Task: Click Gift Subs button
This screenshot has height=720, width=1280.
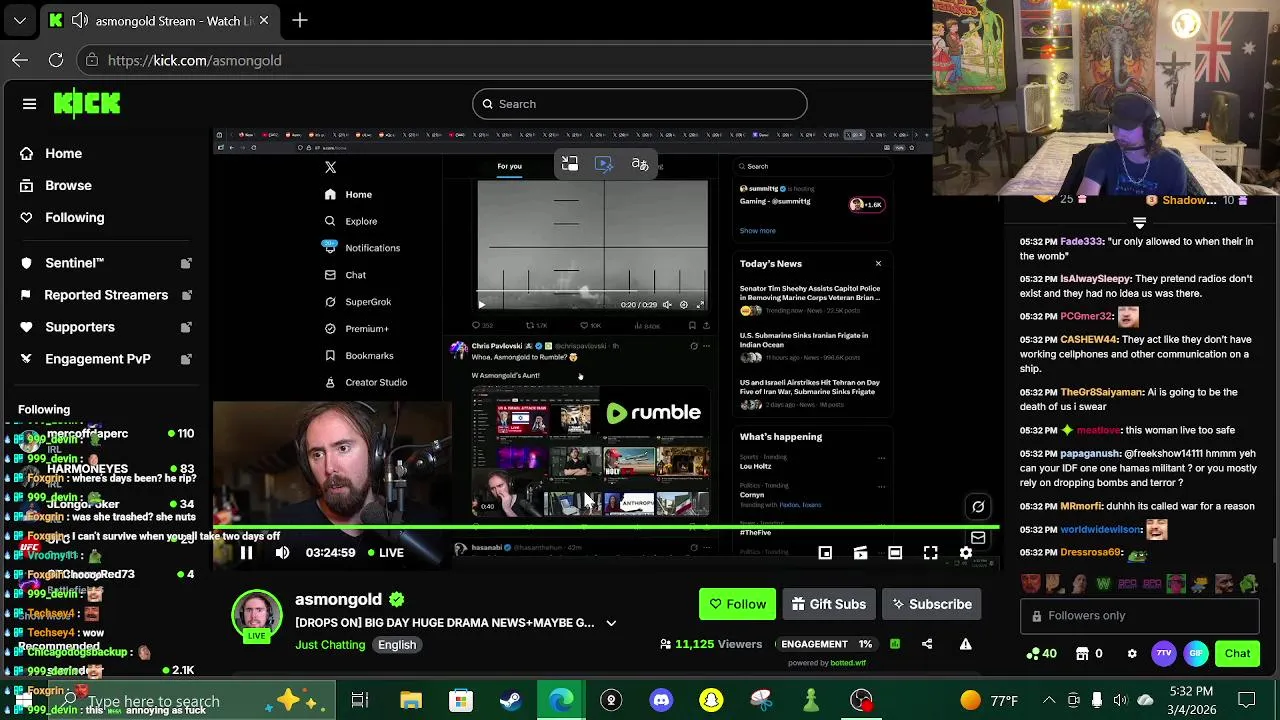Action: click(x=828, y=604)
